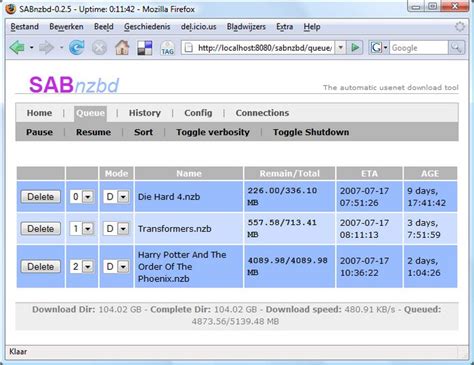The image size is (474, 365).
Task: Open Mode dropdown for Harry Potter entry
Action: [116, 267]
